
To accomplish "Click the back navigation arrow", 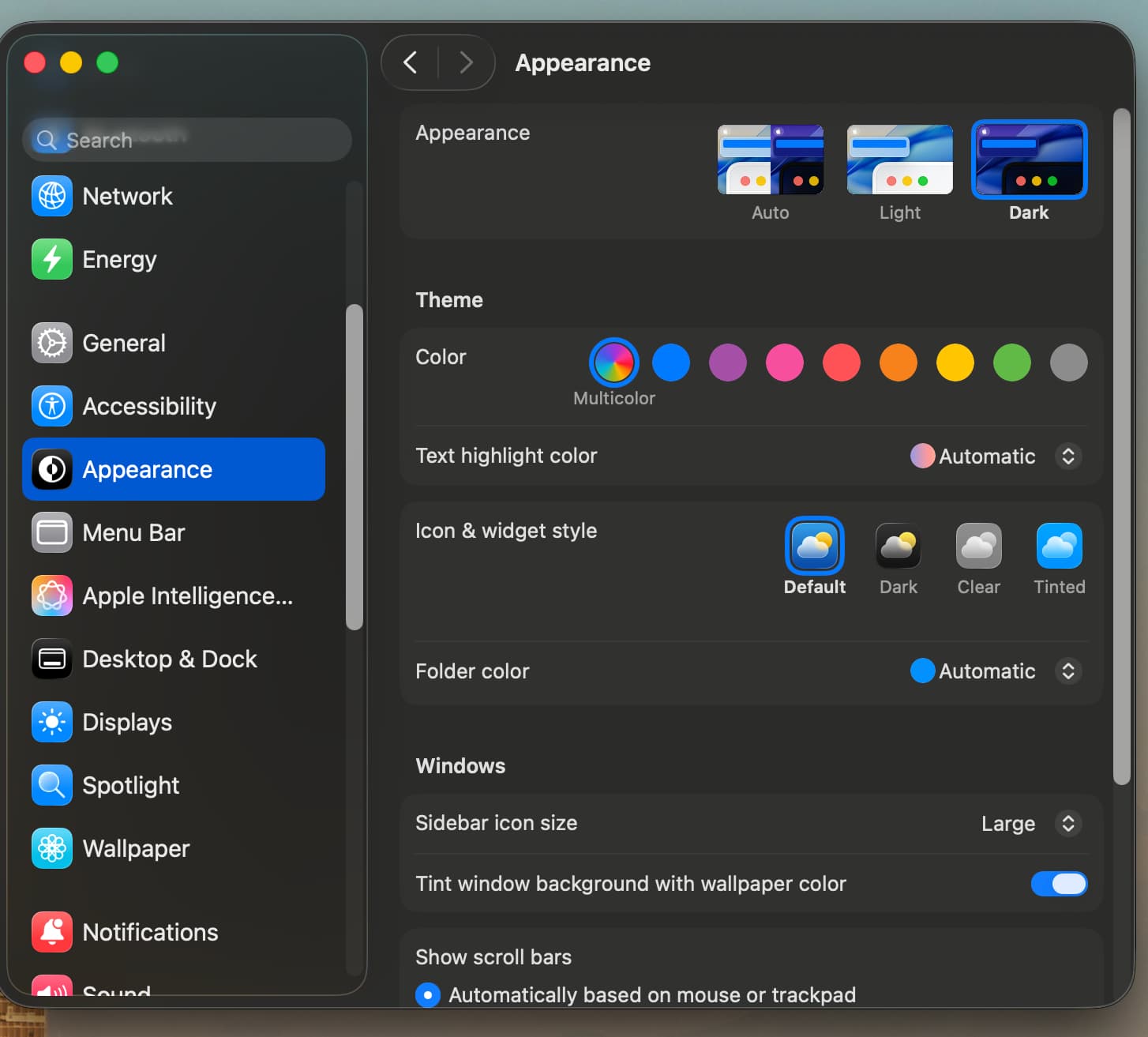I will [411, 62].
